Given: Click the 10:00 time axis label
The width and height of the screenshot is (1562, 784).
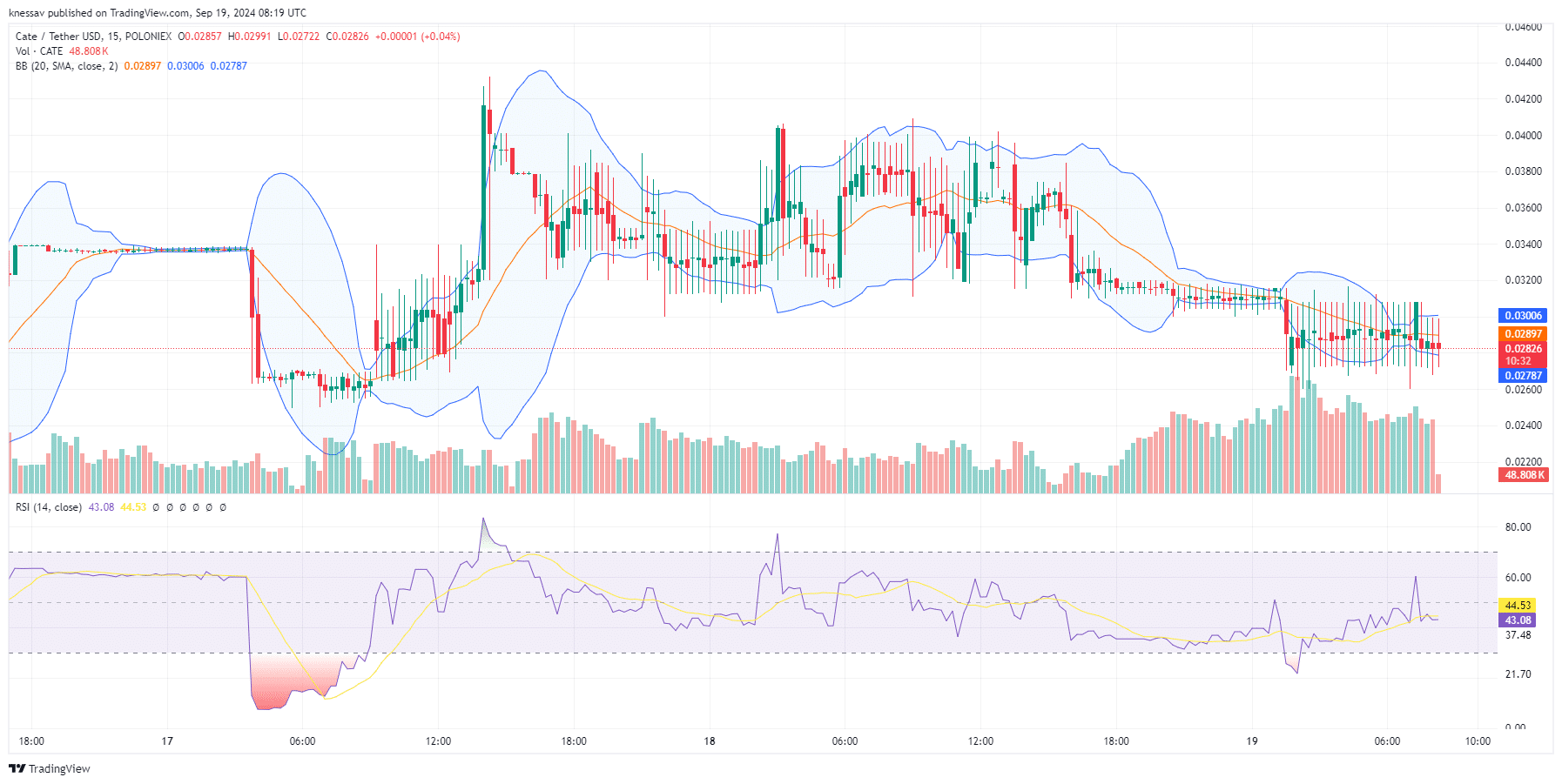Looking at the screenshot, I should click(x=1478, y=741).
